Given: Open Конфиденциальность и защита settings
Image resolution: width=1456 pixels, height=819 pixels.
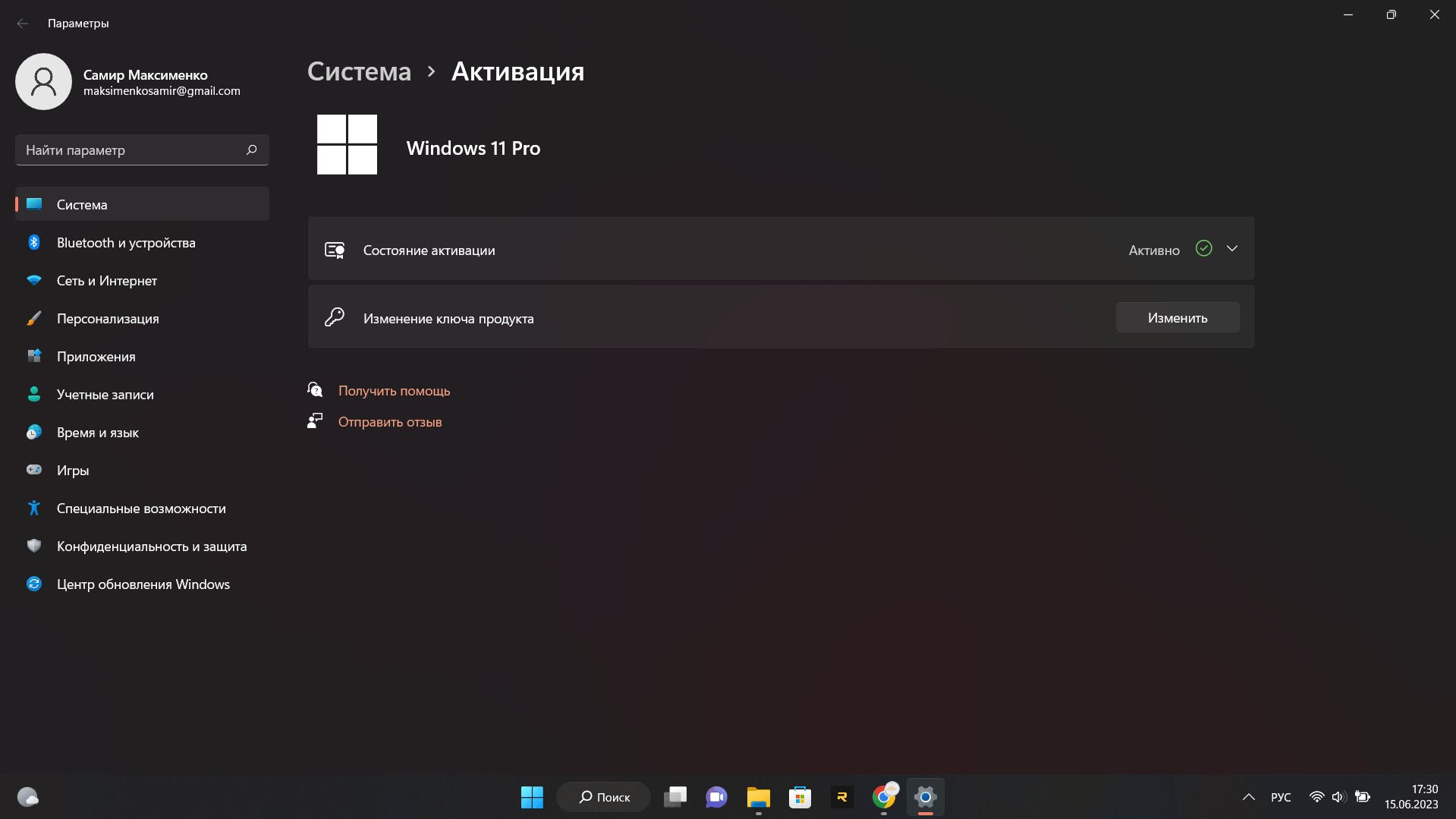Looking at the screenshot, I should pos(142,546).
